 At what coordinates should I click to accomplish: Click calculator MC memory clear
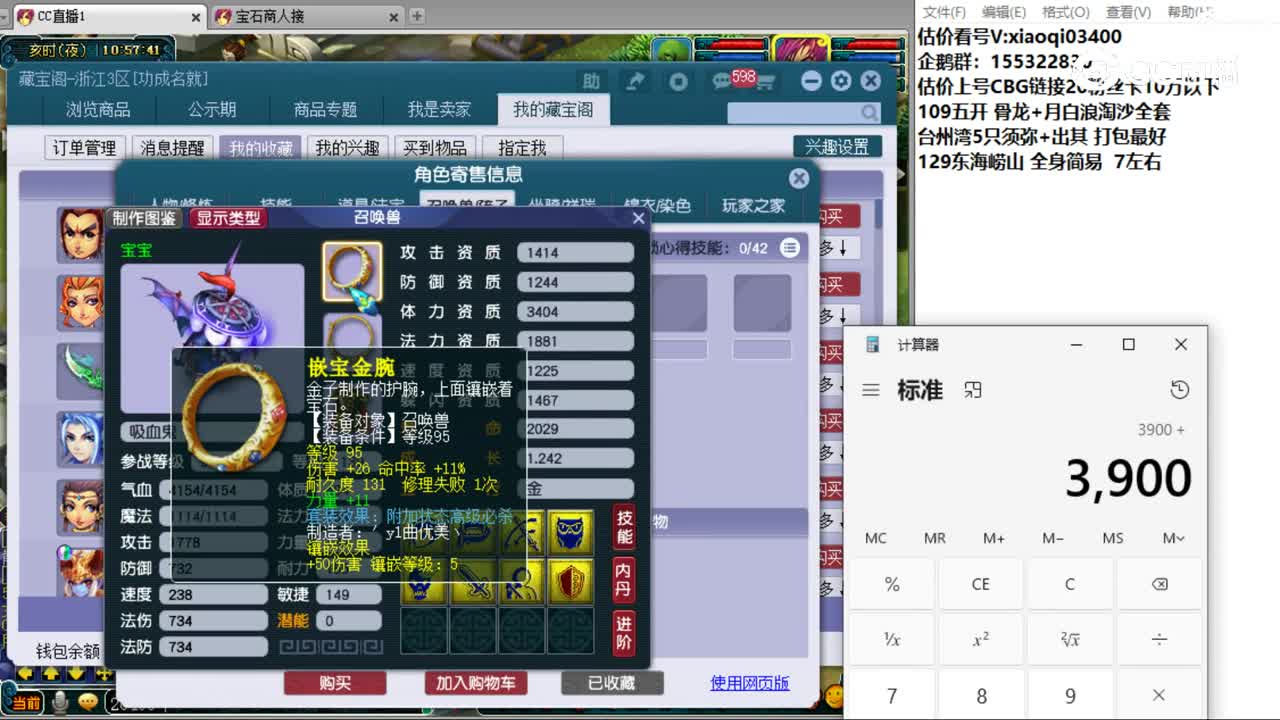point(876,538)
